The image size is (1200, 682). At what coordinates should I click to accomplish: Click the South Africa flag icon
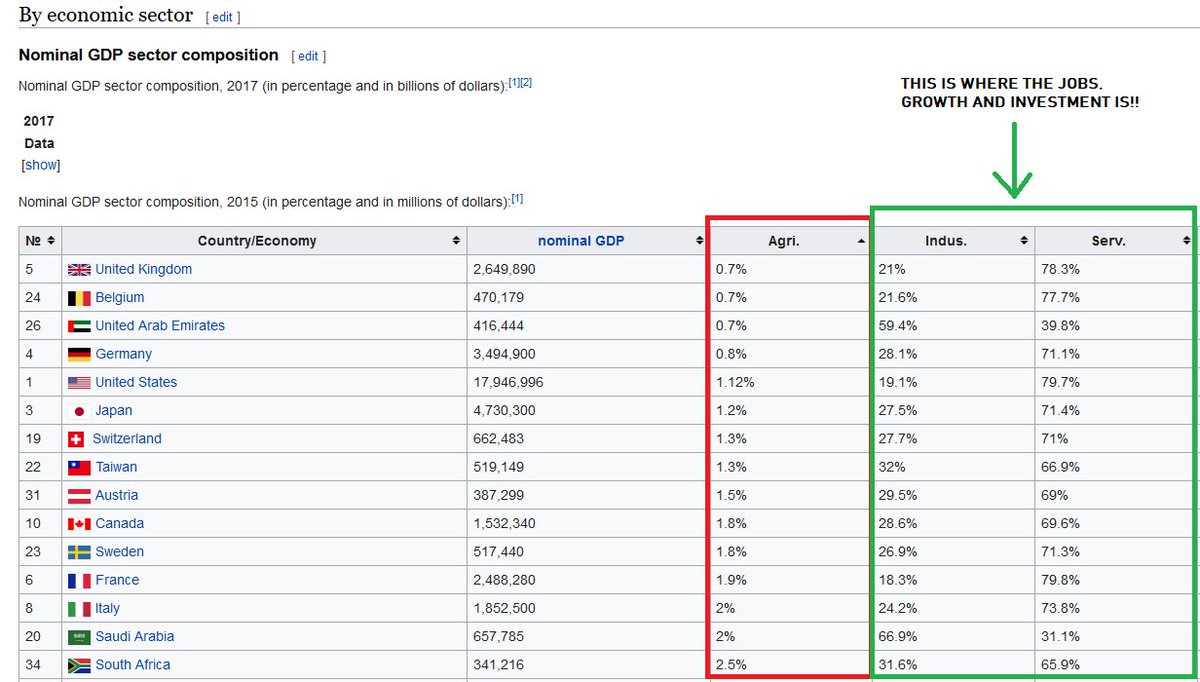[x=79, y=665]
